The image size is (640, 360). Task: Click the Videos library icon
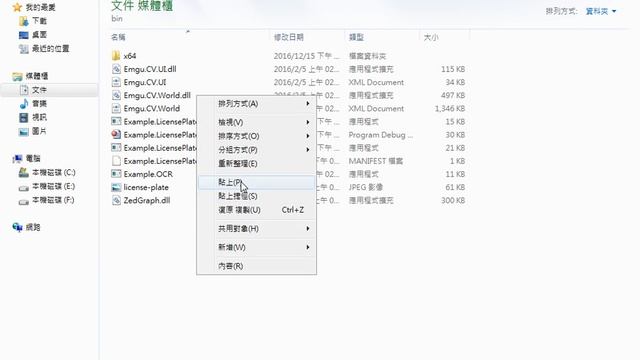[24, 118]
